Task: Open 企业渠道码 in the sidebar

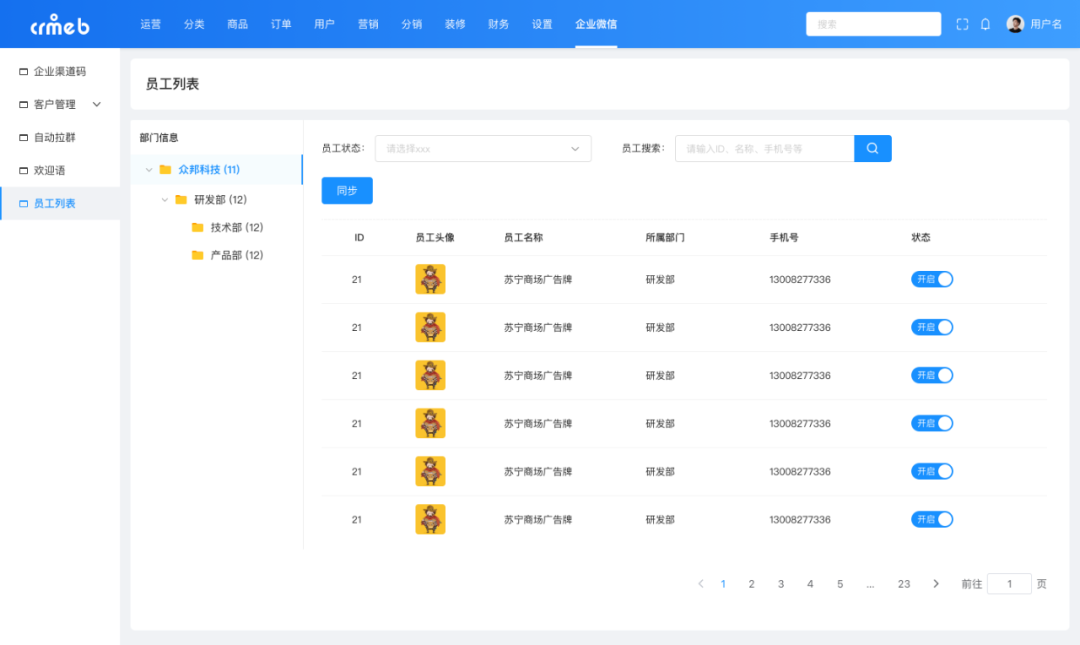Action: tap(60, 72)
